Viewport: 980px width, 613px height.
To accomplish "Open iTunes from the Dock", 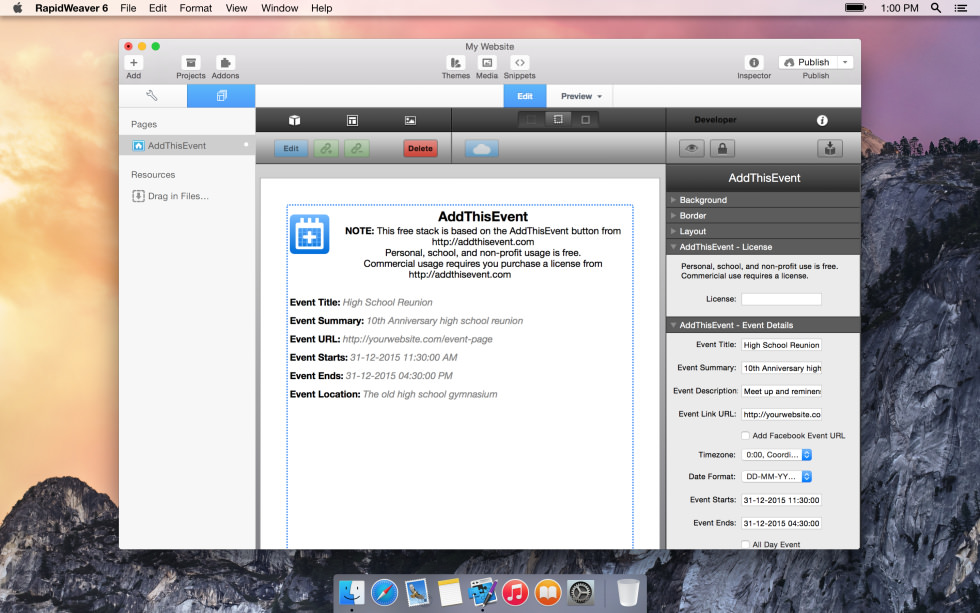I will pos(515,592).
